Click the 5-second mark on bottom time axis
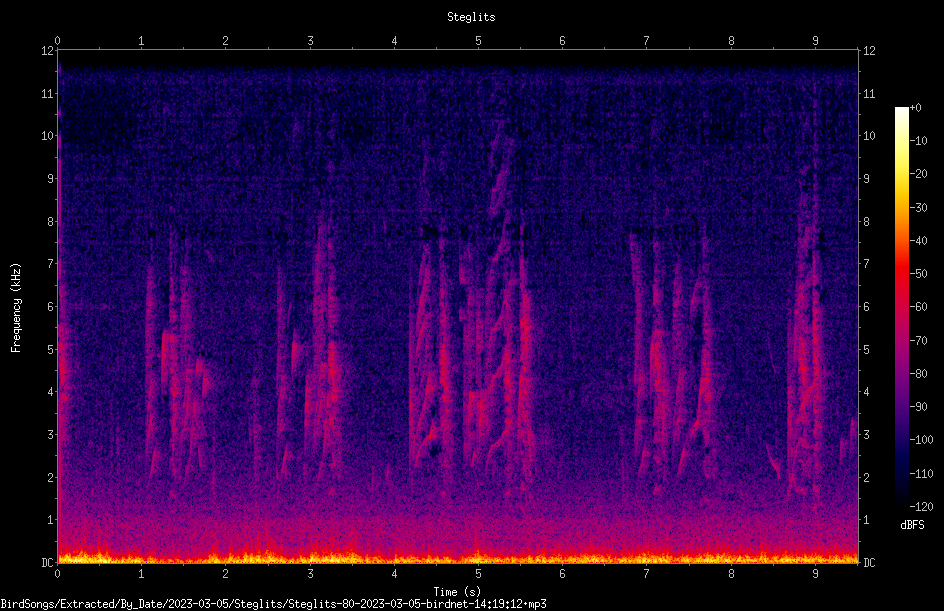The height and width of the screenshot is (611, 944). [x=478, y=574]
